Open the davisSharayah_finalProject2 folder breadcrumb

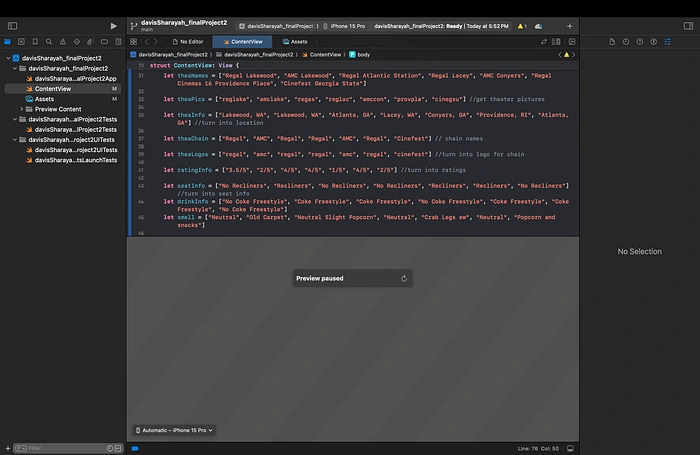pos(254,54)
